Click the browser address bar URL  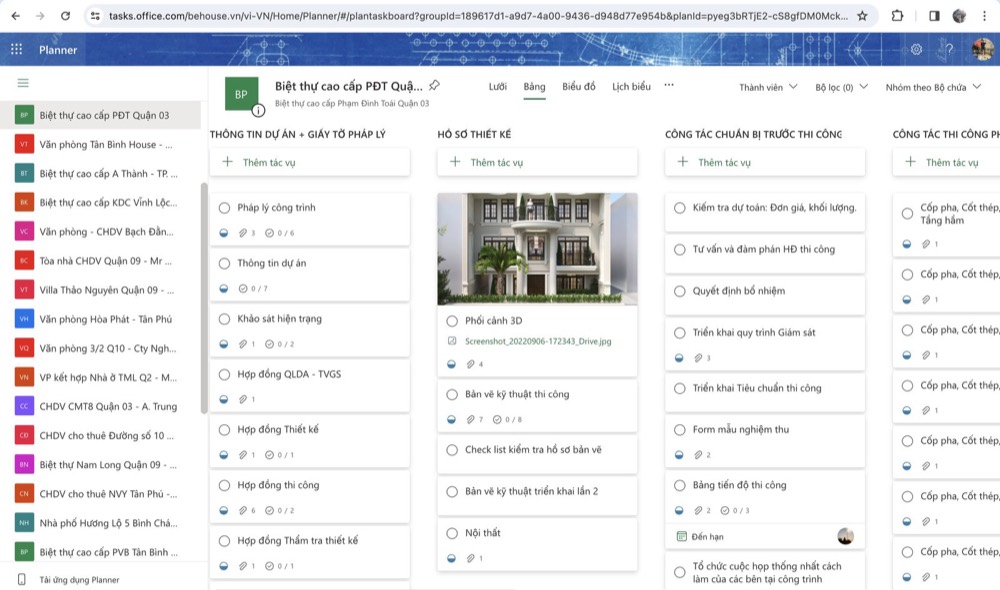click(478, 16)
